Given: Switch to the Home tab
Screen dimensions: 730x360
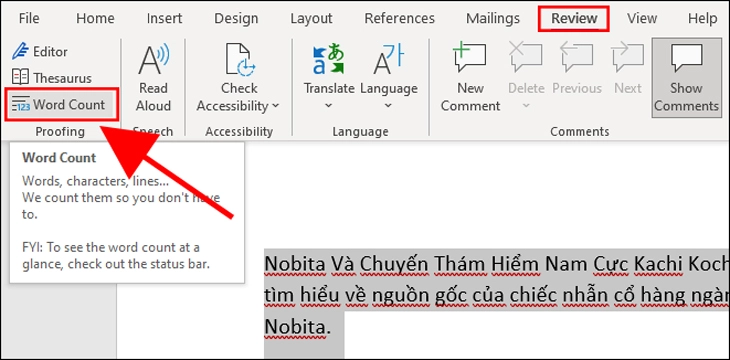Looking at the screenshot, I should (x=95, y=19).
